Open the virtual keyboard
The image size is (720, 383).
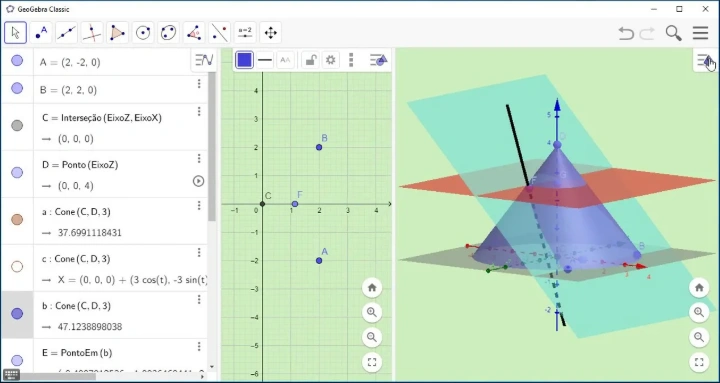pos(11,374)
